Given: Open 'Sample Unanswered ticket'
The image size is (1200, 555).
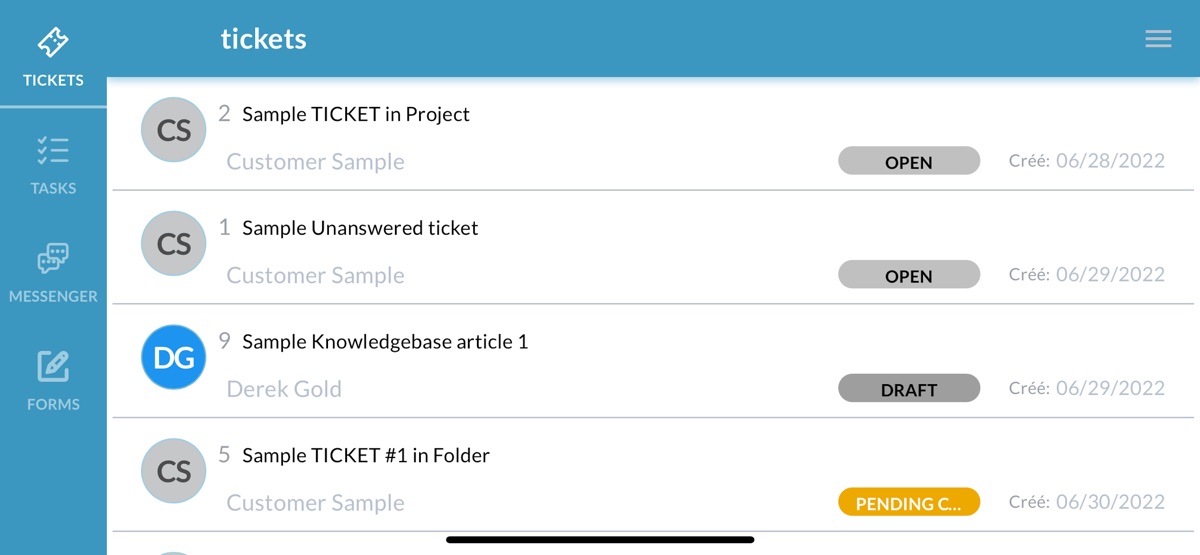Looking at the screenshot, I should [360, 228].
